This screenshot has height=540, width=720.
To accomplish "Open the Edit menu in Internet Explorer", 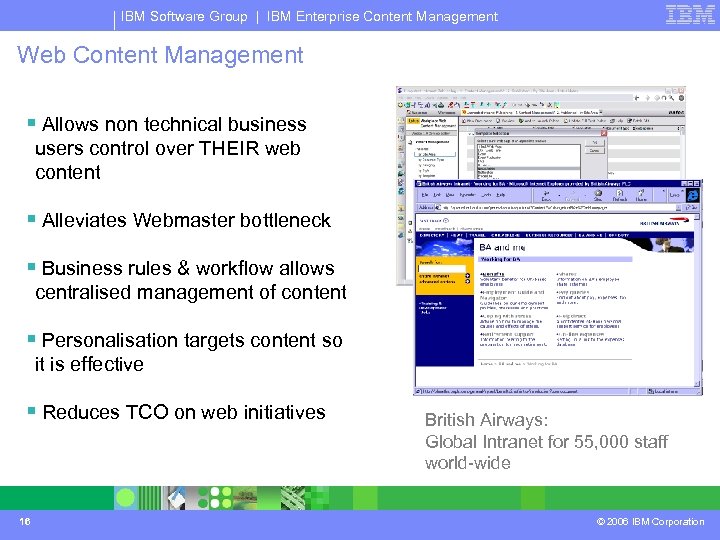I will coord(437,195).
